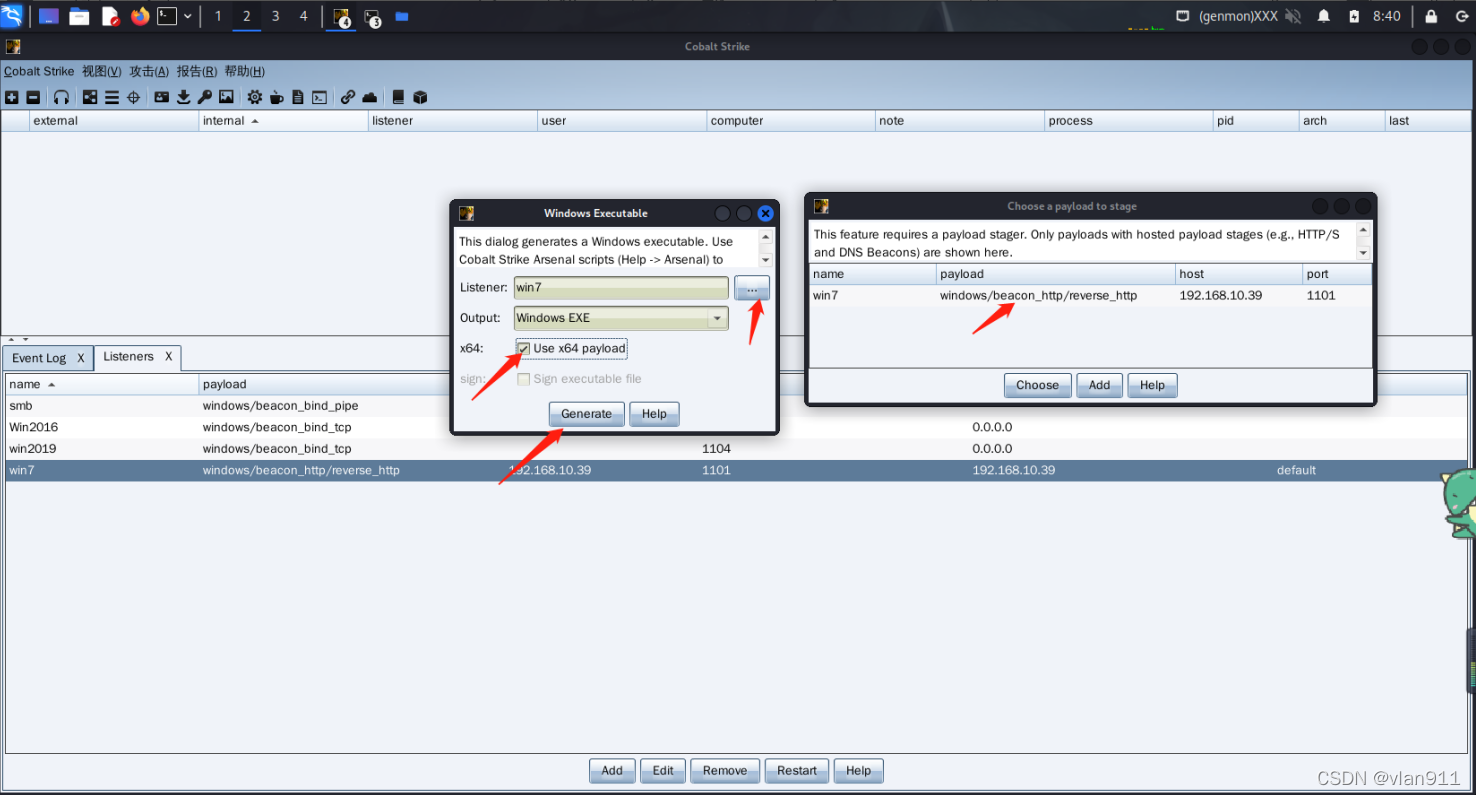Viewport: 1476px width, 795px height.
Task: Click the Connect to team server plus icon
Action: pos(12,97)
